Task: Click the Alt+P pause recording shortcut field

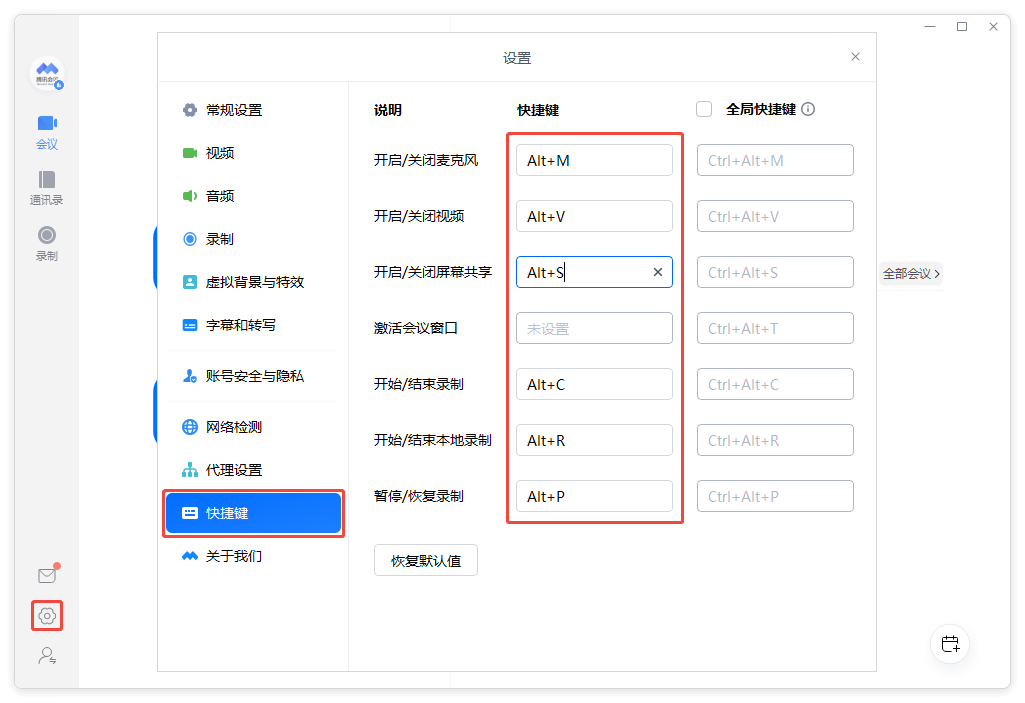Action: coord(594,496)
